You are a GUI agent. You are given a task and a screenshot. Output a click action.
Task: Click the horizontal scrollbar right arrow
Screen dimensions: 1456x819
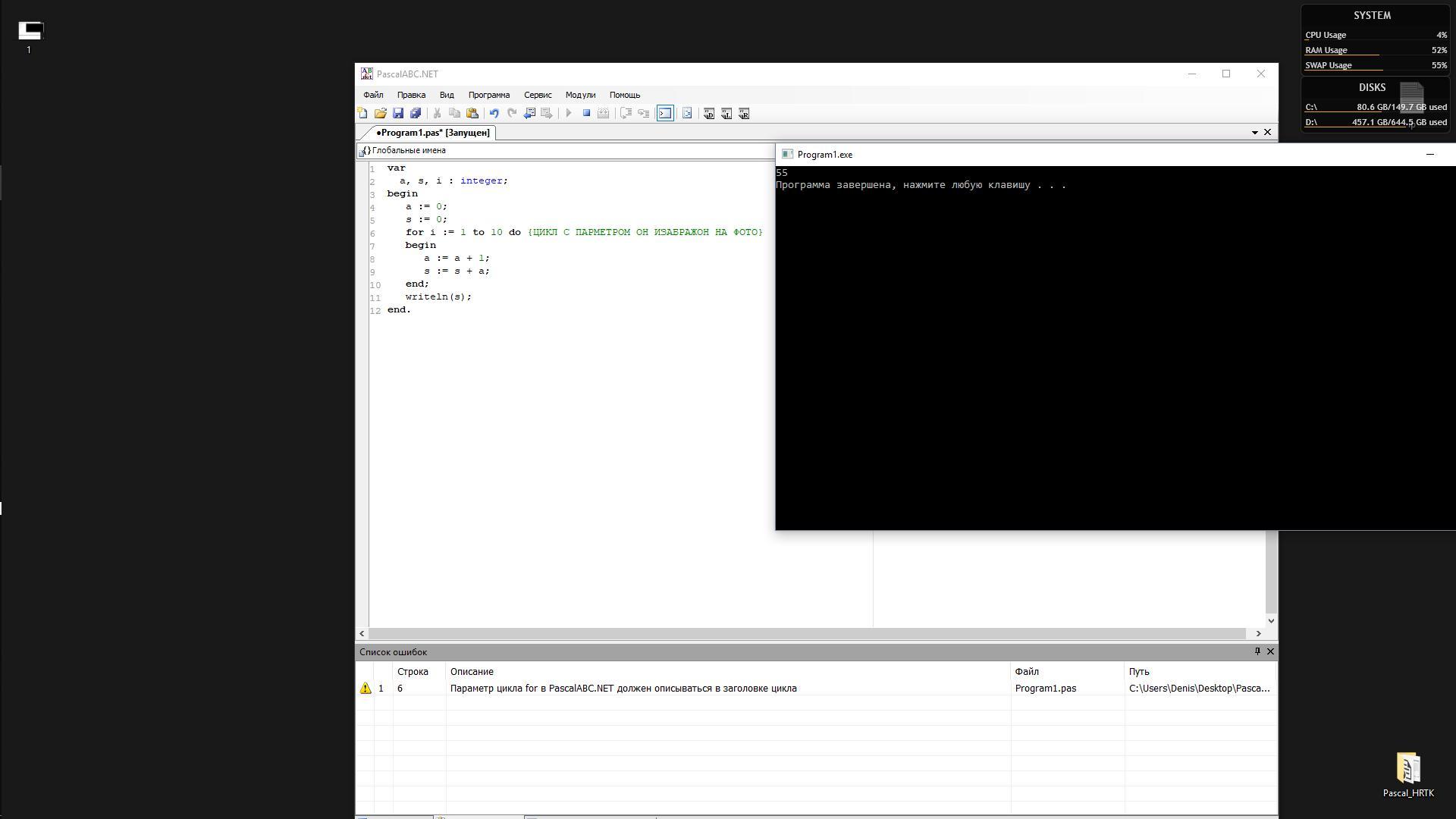(x=1258, y=633)
